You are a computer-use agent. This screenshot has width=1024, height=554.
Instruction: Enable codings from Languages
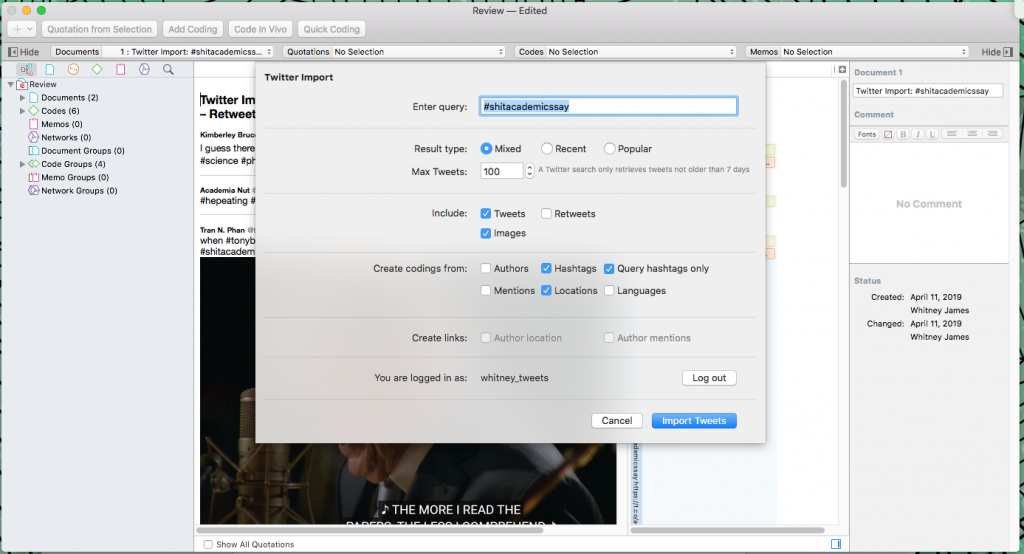point(609,291)
